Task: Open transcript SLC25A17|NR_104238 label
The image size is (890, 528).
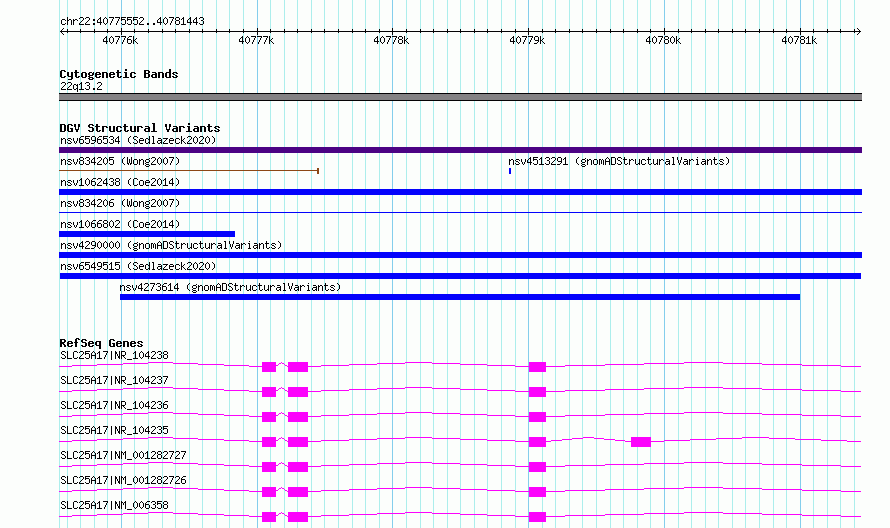Action: point(114,355)
